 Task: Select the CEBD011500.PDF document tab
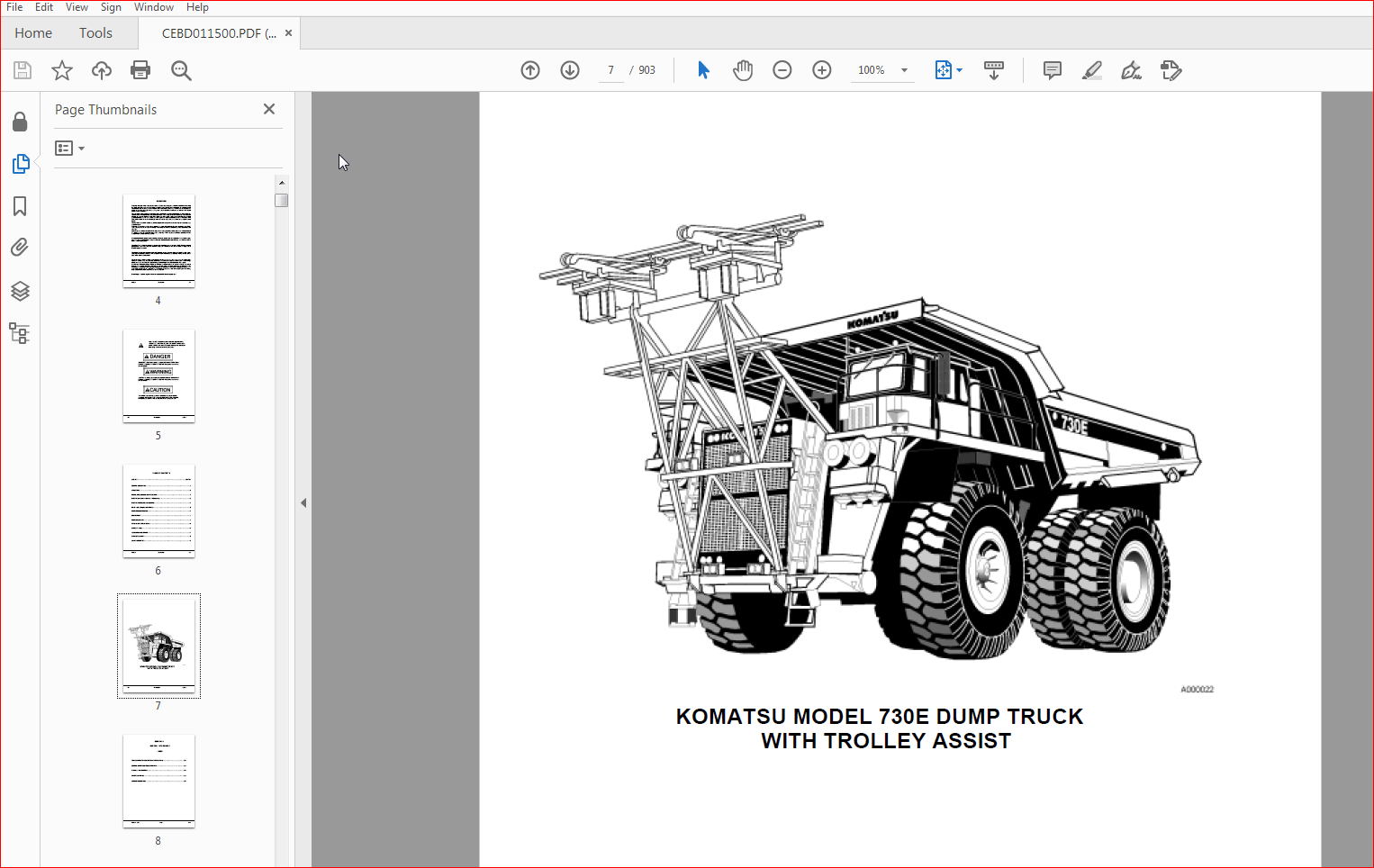pyautogui.click(x=219, y=33)
